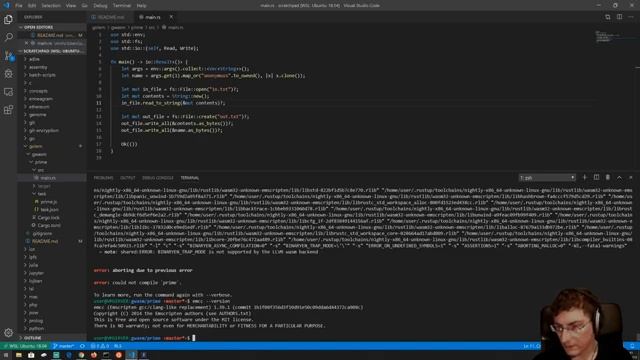Image resolution: width=640 pixels, height=360 pixels.
Task: Click the terminal command prompt line
Action: coord(144,338)
